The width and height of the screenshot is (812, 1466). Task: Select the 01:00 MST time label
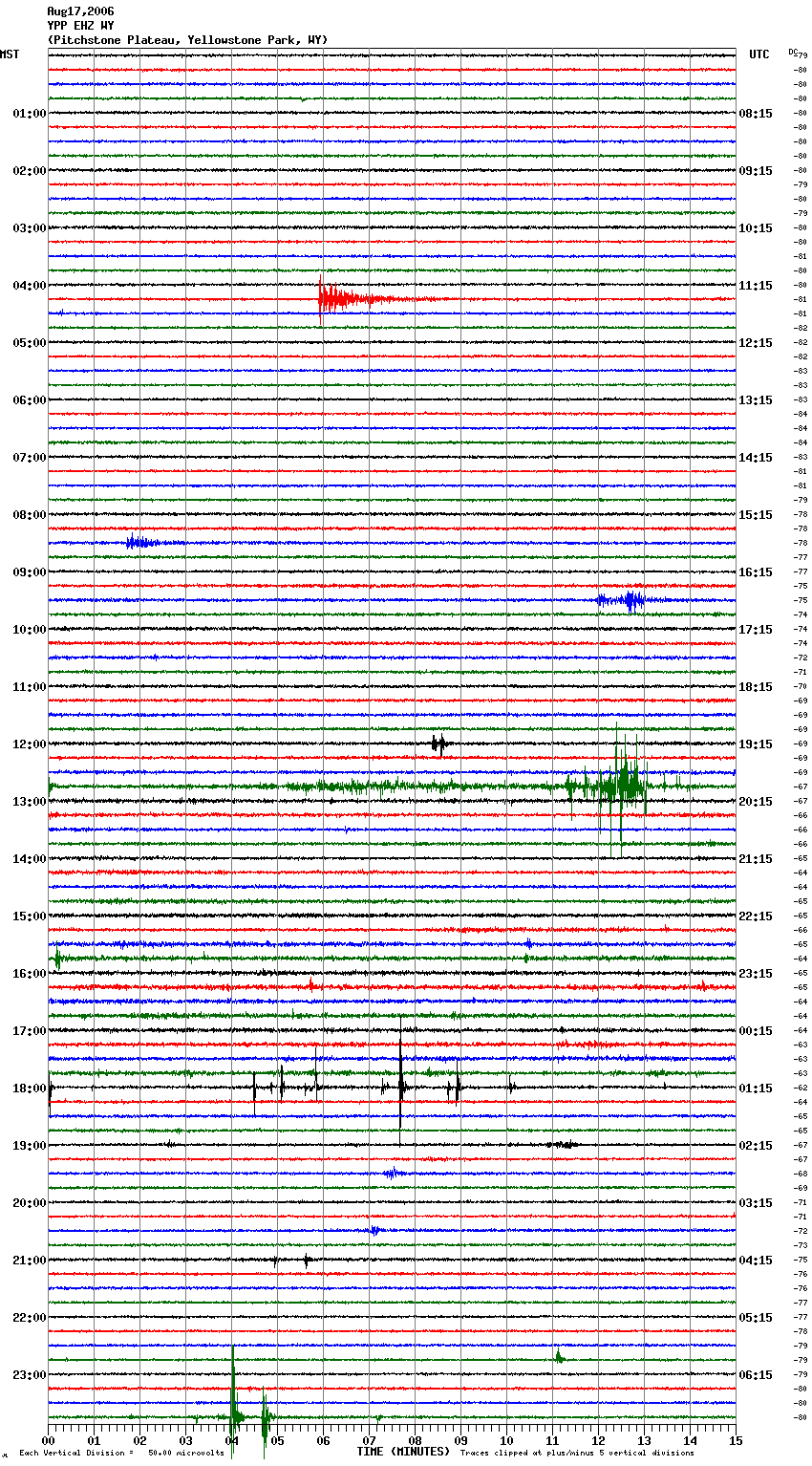30,114
